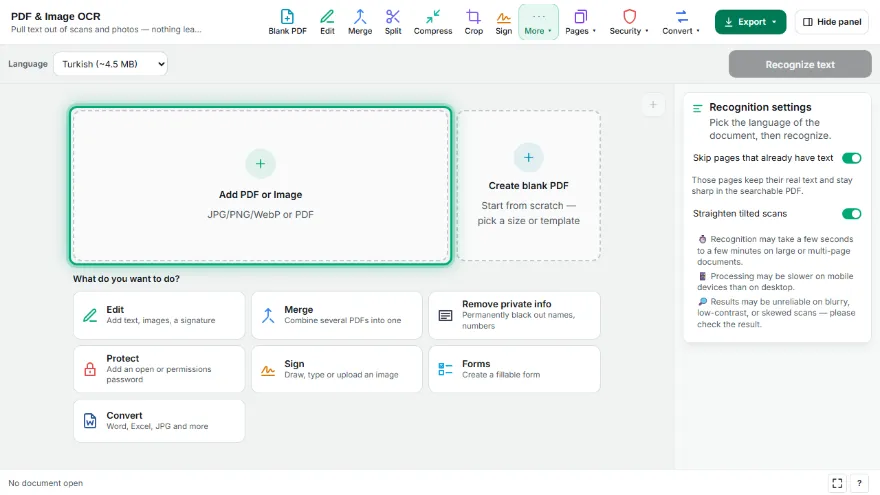Open the Protect quick action card
The image size is (880, 495).
159,369
